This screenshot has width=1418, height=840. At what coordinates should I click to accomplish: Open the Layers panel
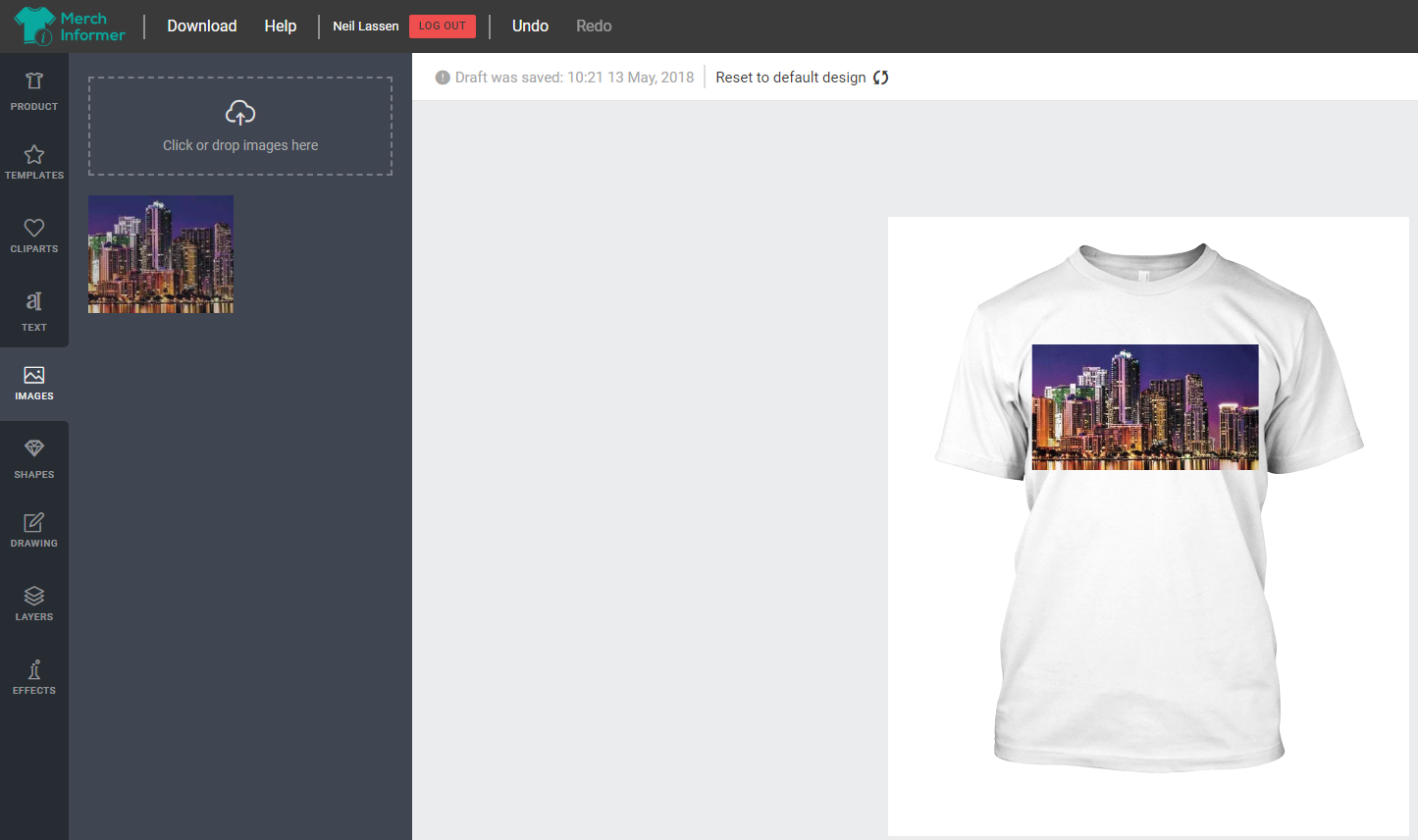coord(34,604)
